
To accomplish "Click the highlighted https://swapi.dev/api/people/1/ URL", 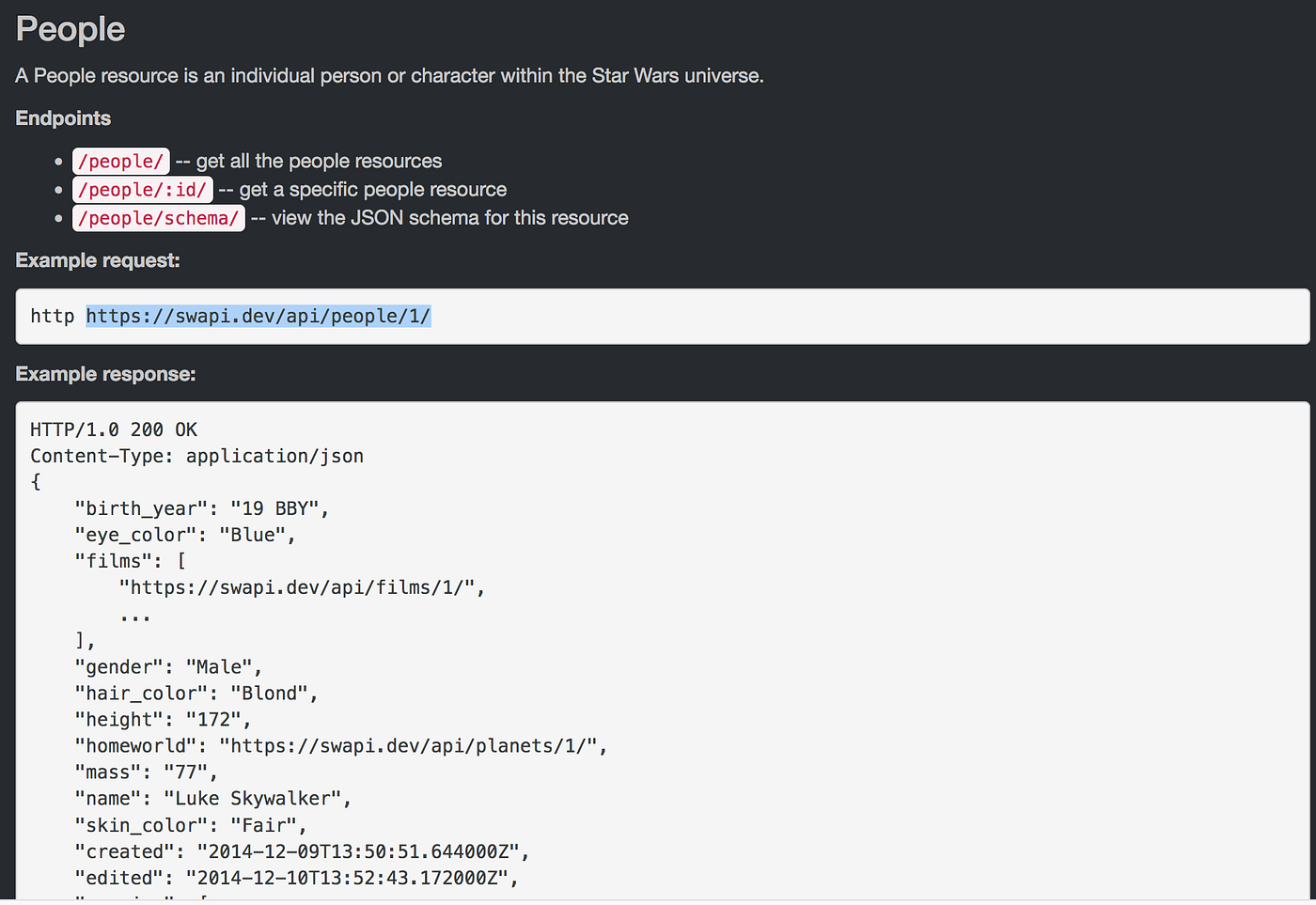I will (258, 316).
